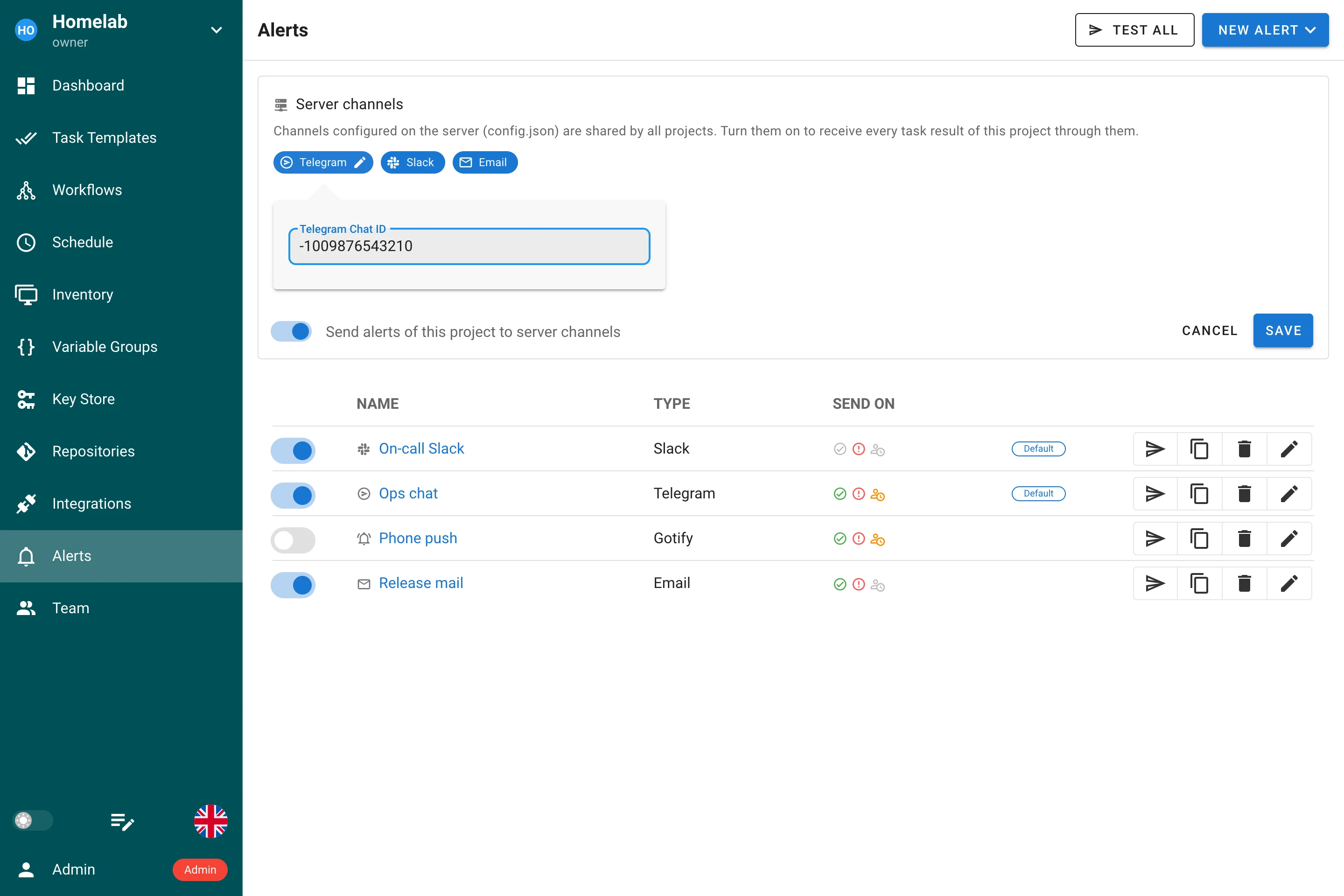Viewport: 1344px width, 896px height.
Task: Edit the Release mail alert
Action: 1289,583
